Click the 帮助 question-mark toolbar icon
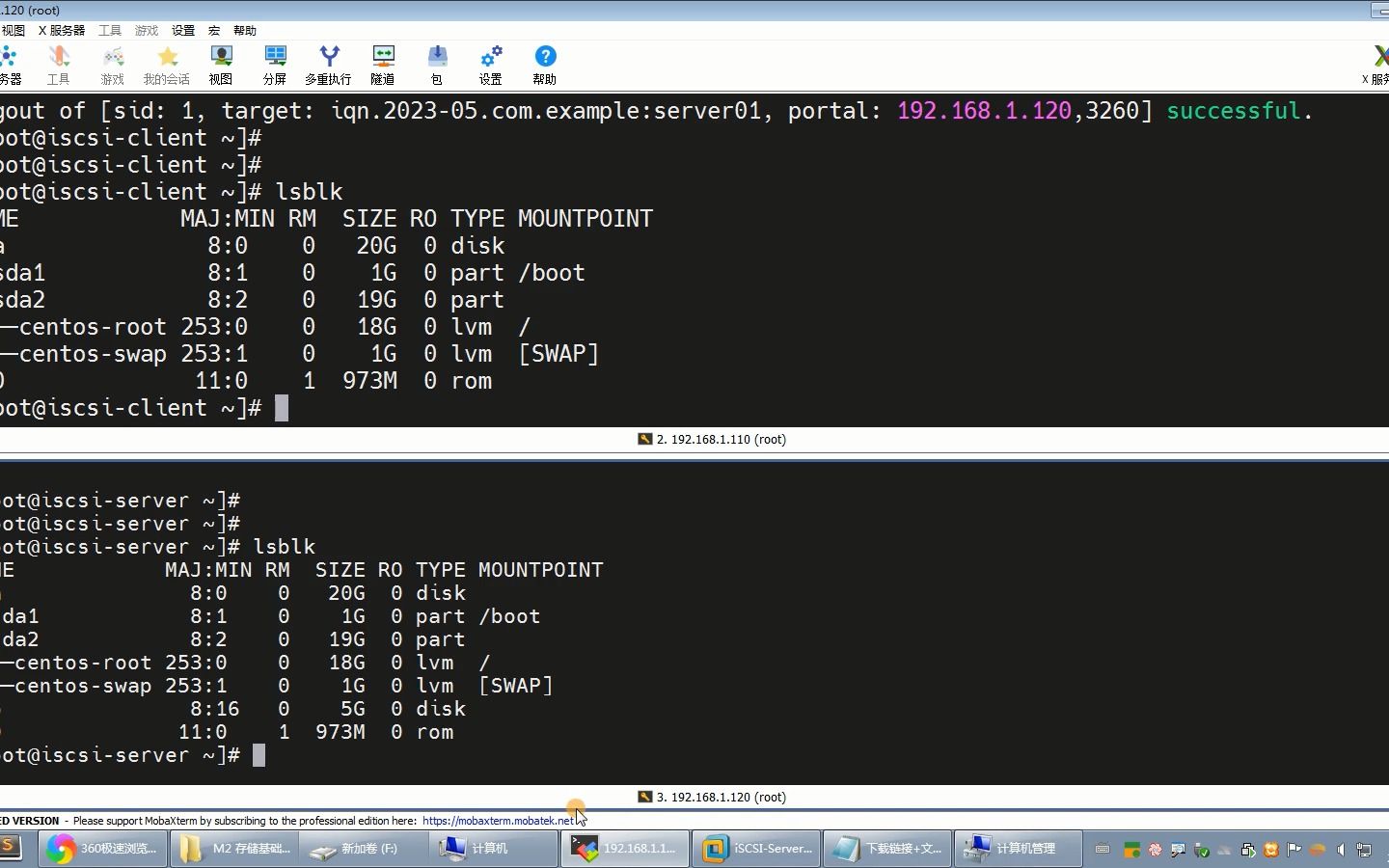The image size is (1389, 868). [x=545, y=65]
